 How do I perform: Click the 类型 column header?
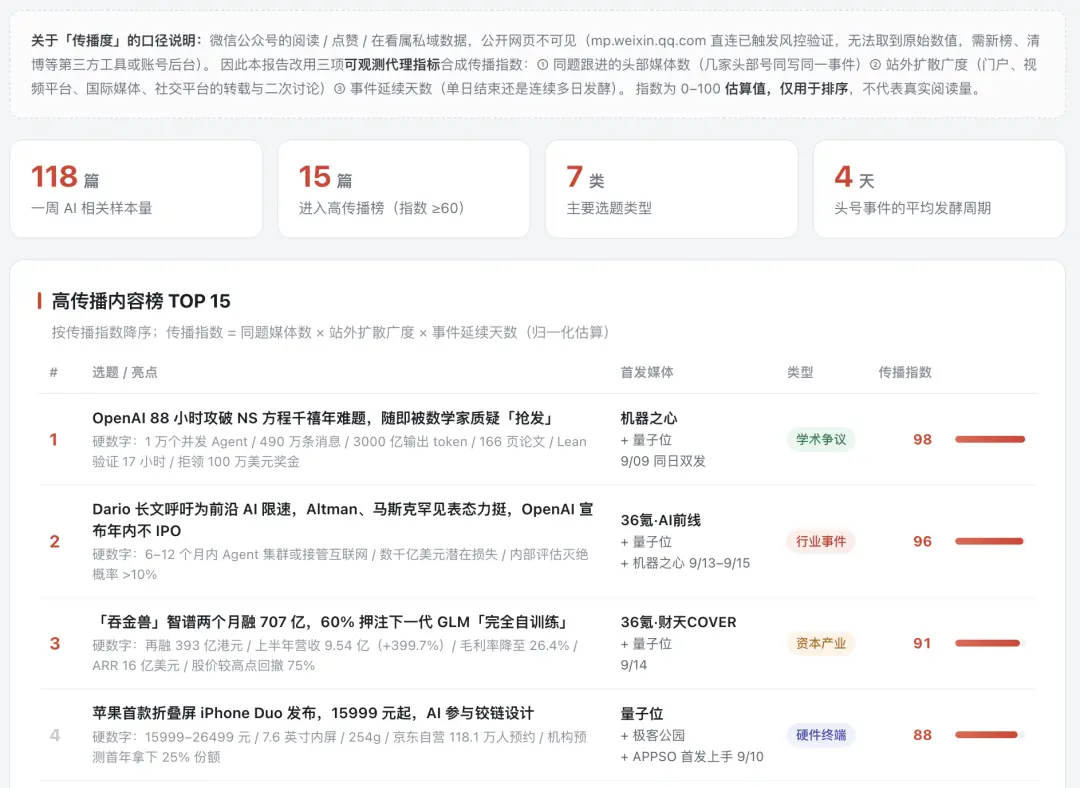coord(800,373)
